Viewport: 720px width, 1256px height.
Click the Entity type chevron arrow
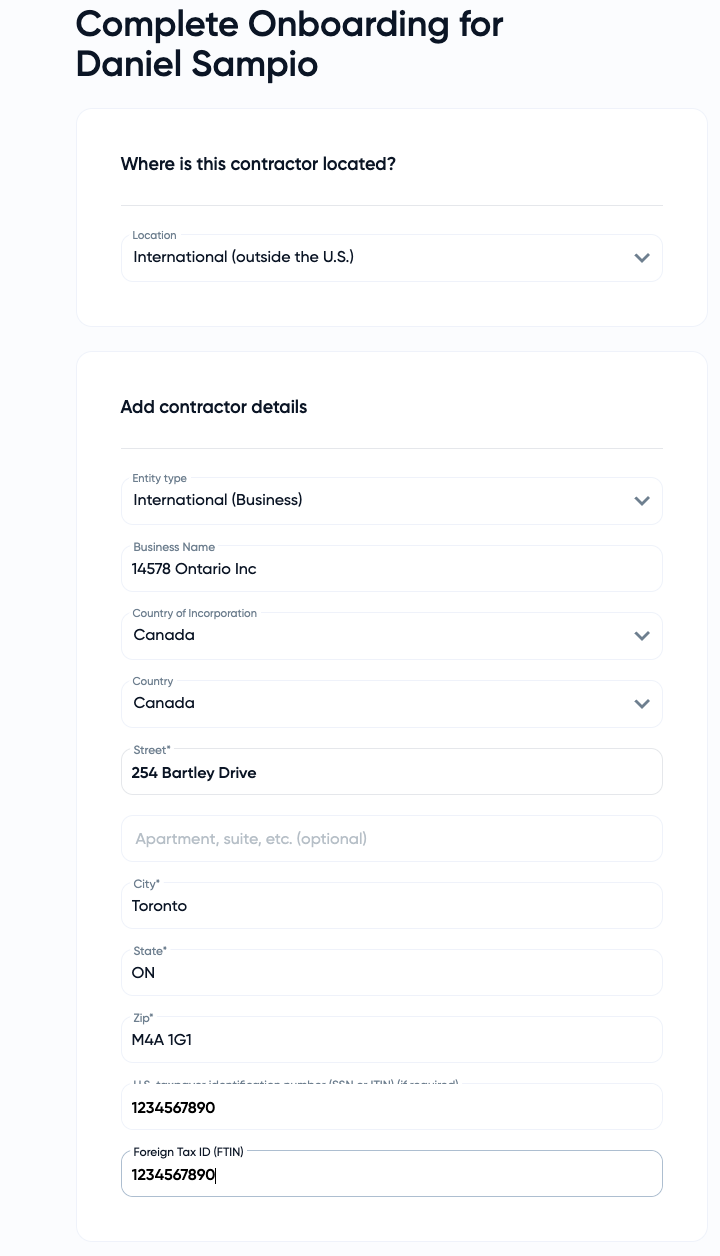pyautogui.click(x=642, y=501)
